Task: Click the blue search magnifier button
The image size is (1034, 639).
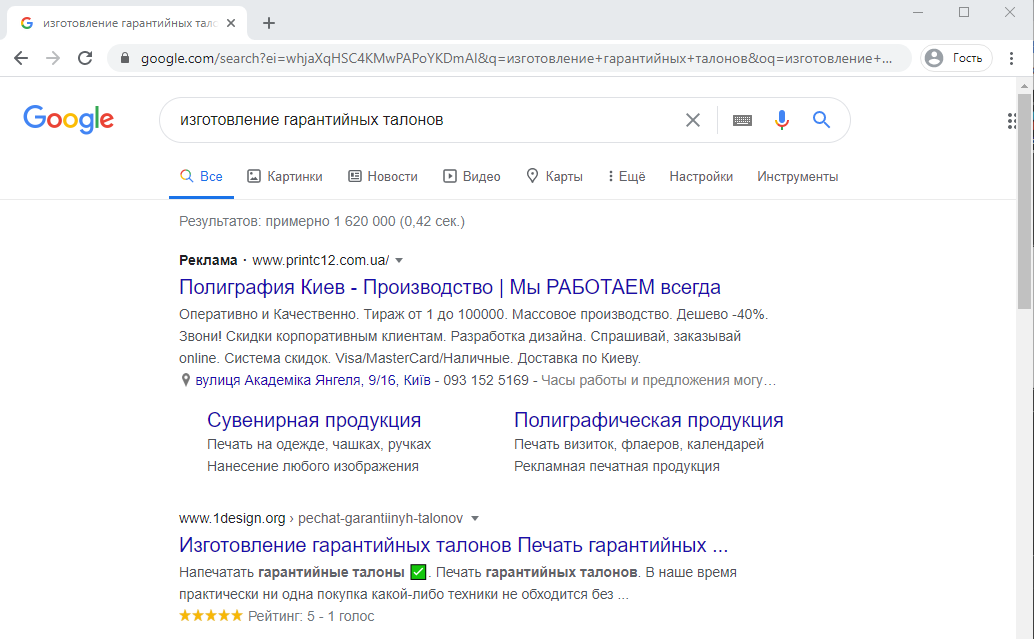Action: 821,119
